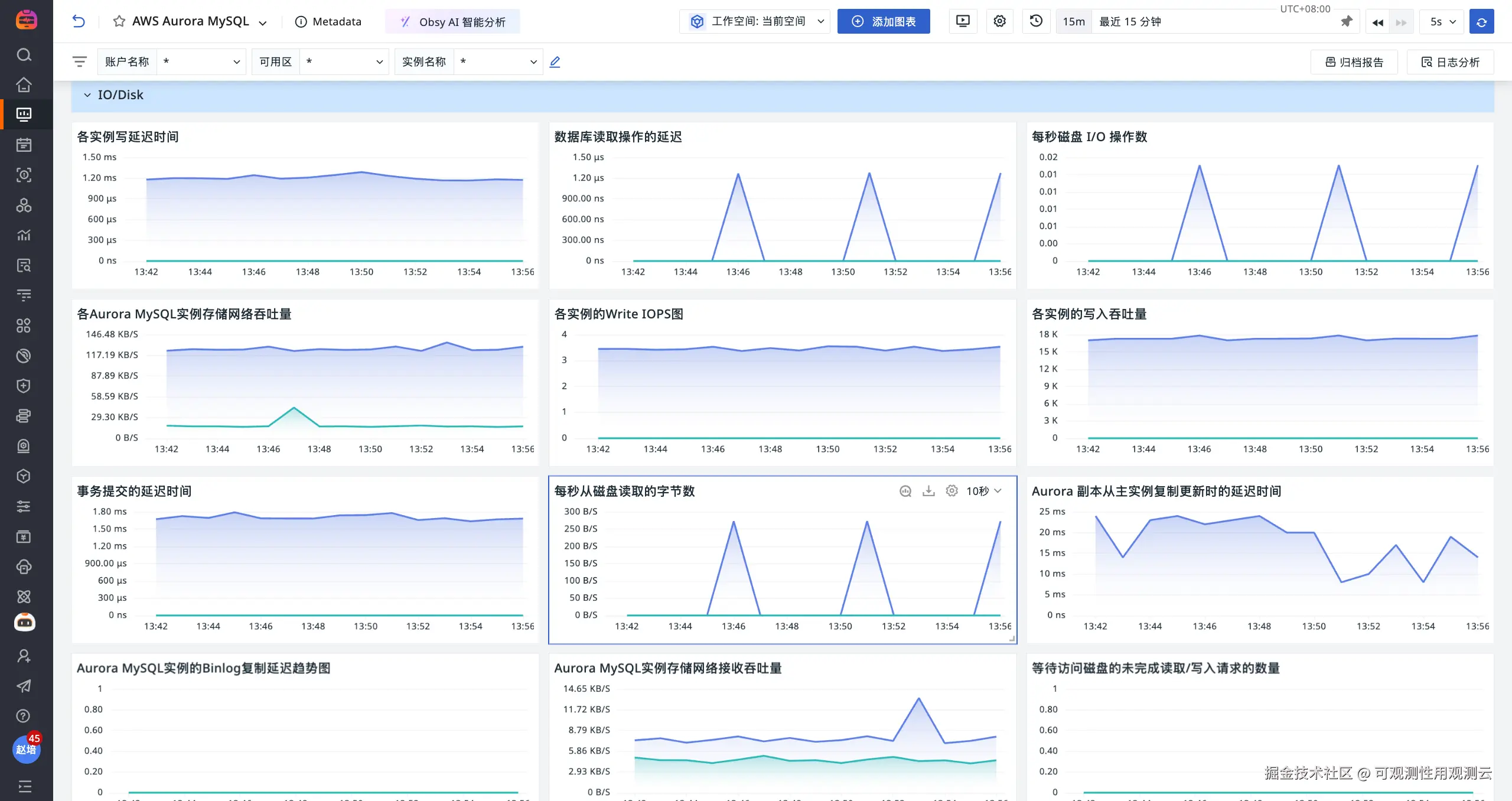Click the 添加图表 button
This screenshot has height=801, width=1512.
tap(884, 21)
